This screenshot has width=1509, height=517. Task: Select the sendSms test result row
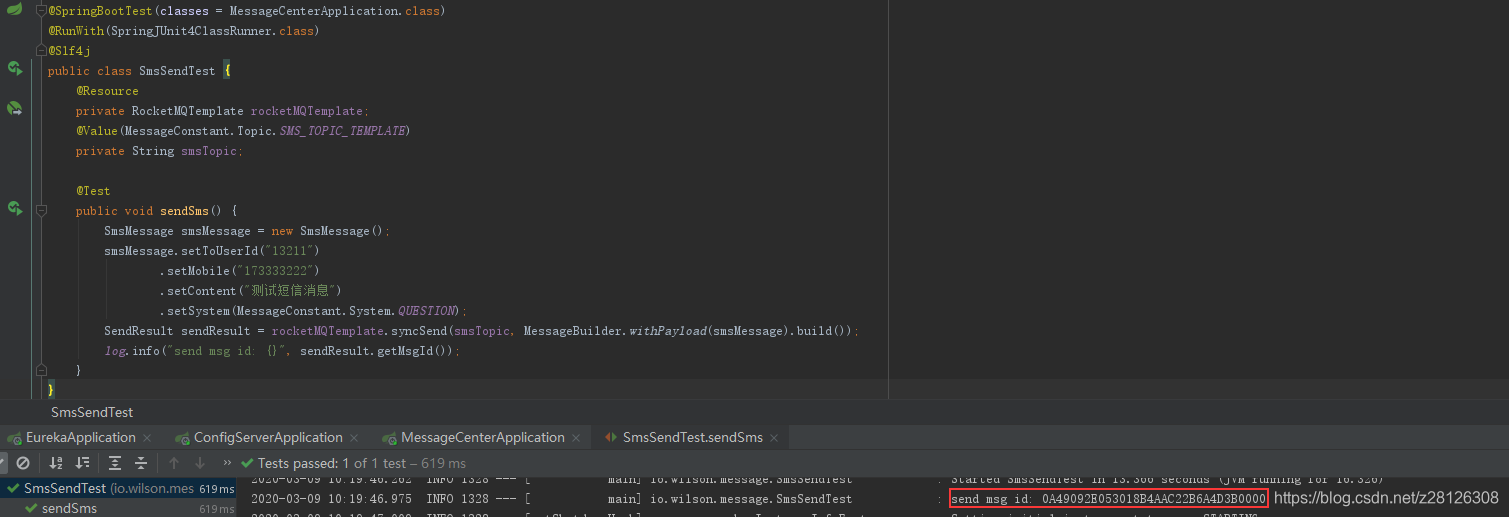118,508
